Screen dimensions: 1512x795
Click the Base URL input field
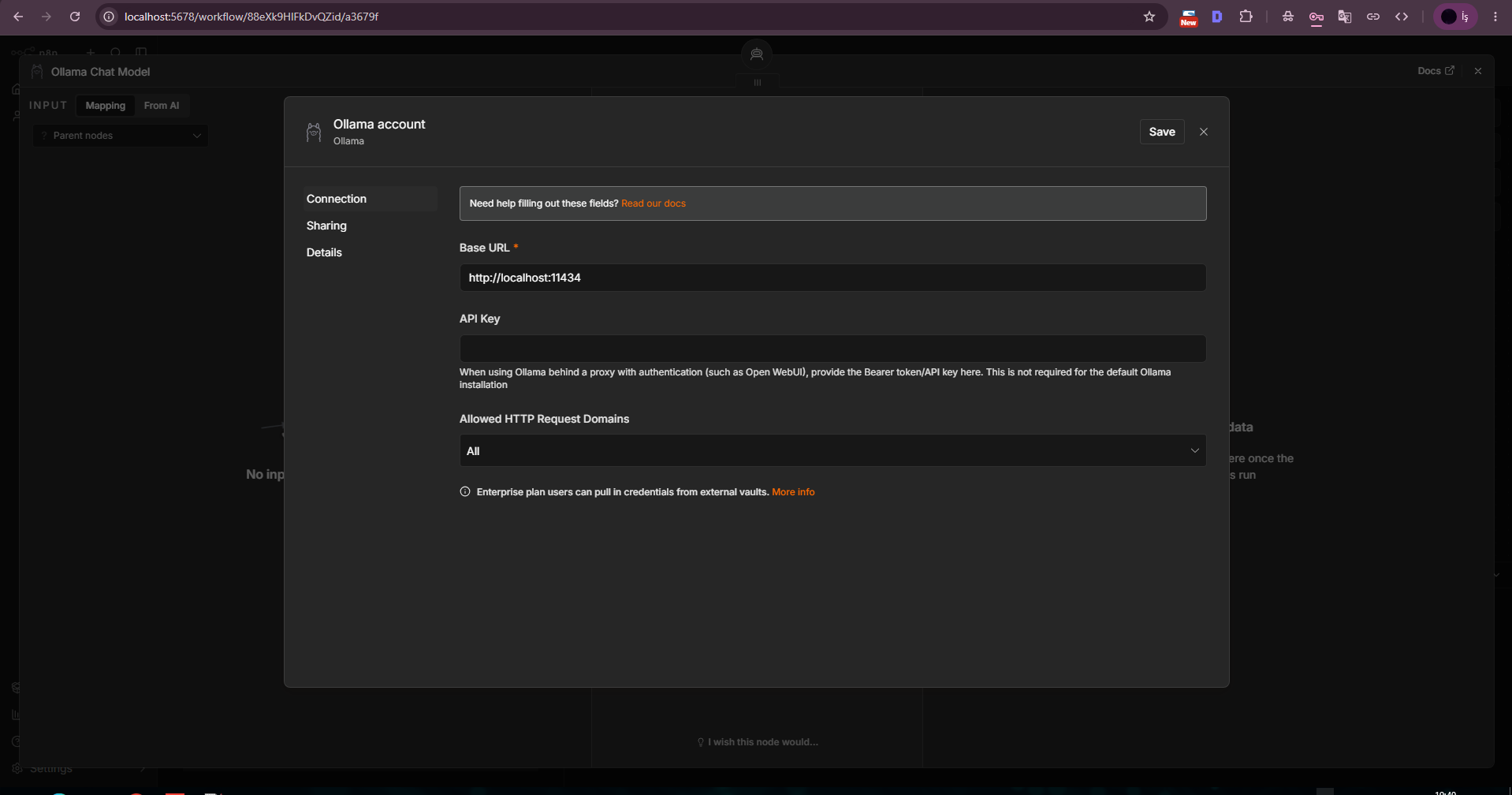[x=832, y=278]
